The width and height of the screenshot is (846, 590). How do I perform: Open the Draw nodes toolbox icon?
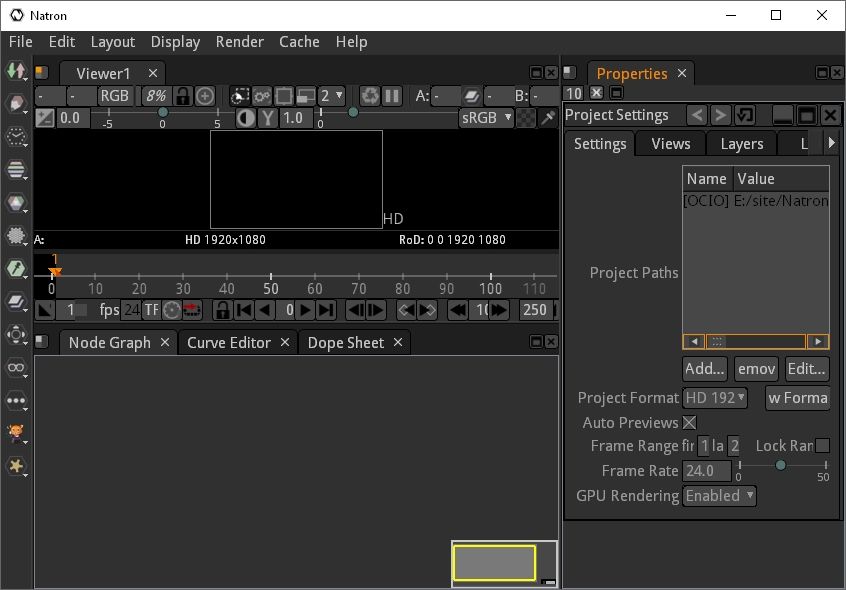[x=16, y=104]
